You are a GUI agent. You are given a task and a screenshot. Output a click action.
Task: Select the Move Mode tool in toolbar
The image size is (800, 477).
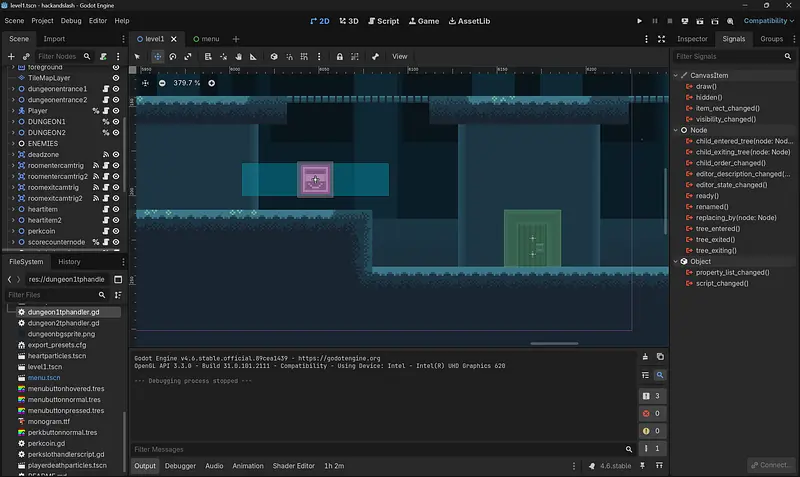157,56
